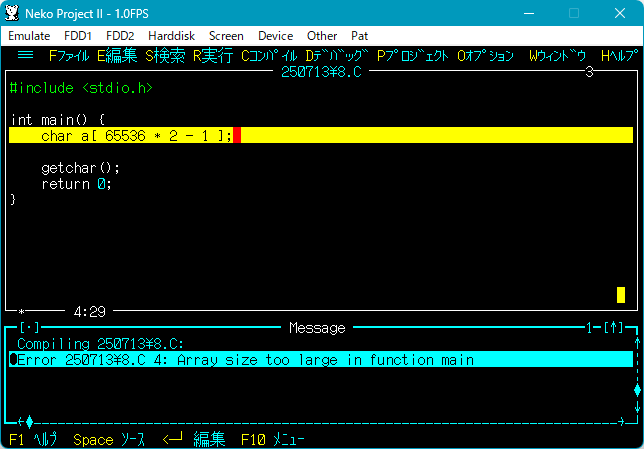Click the int main() { line
Image resolution: width=644 pixels, height=449 pixels.
(58, 120)
